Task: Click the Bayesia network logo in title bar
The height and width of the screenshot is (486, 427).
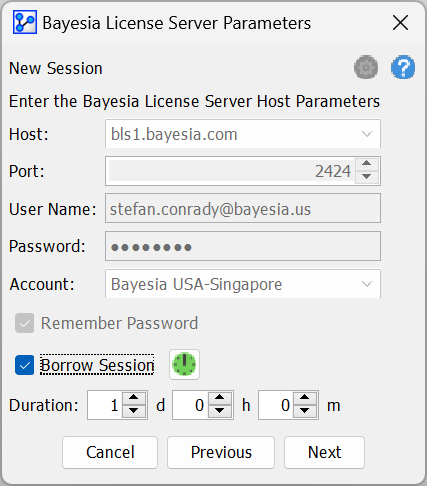Action: (x=25, y=22)
